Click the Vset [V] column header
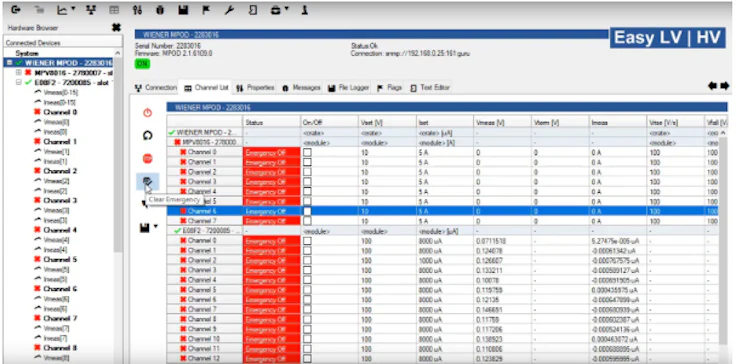 point(387,123)
